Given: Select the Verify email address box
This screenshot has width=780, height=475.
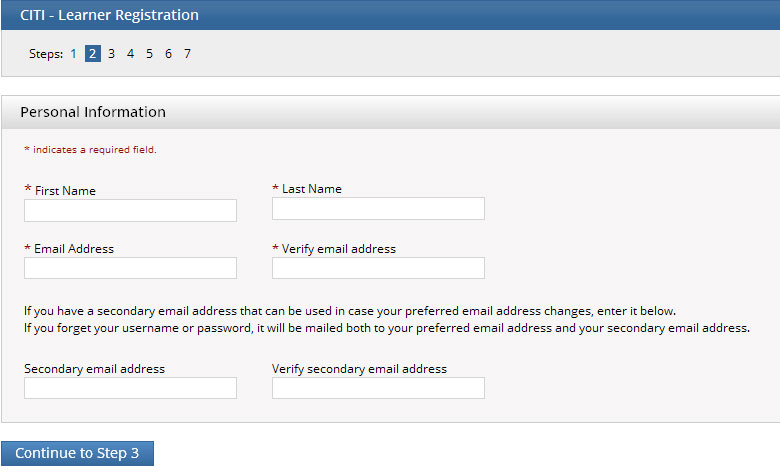Looking at the screenshot, I should coord(378,268).
